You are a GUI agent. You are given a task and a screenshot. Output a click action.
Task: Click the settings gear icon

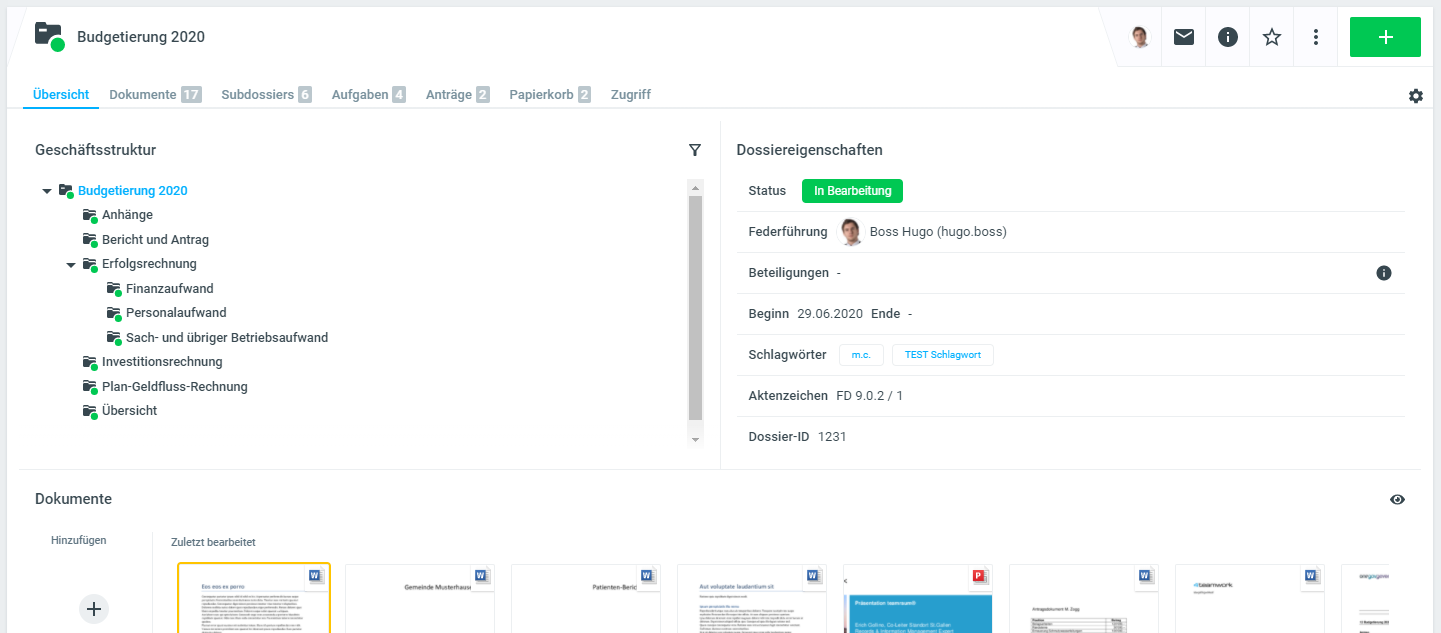[1416, 96]
